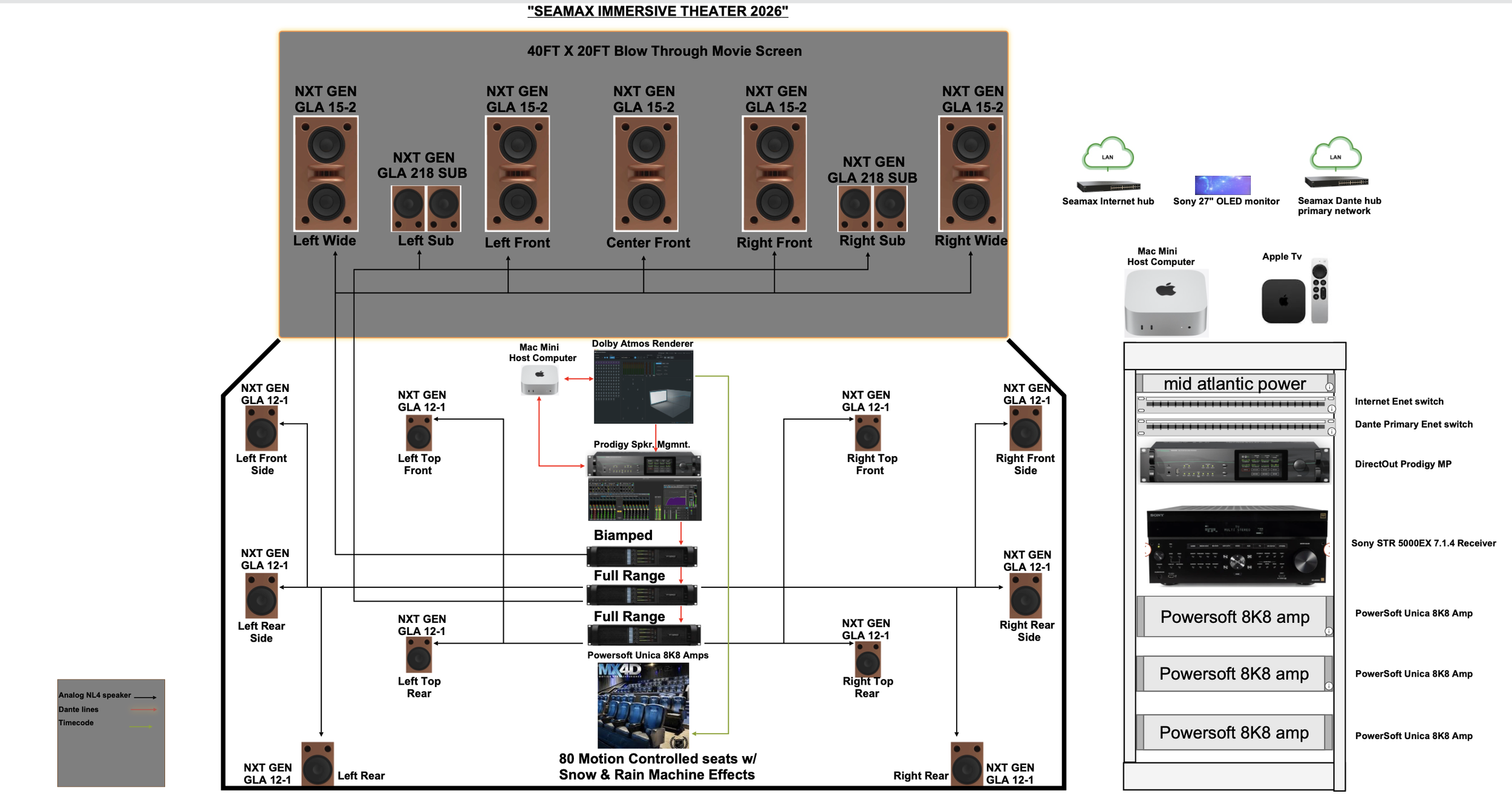Click the "Biamped" label text
The image size is (1512, 805).
623,535
